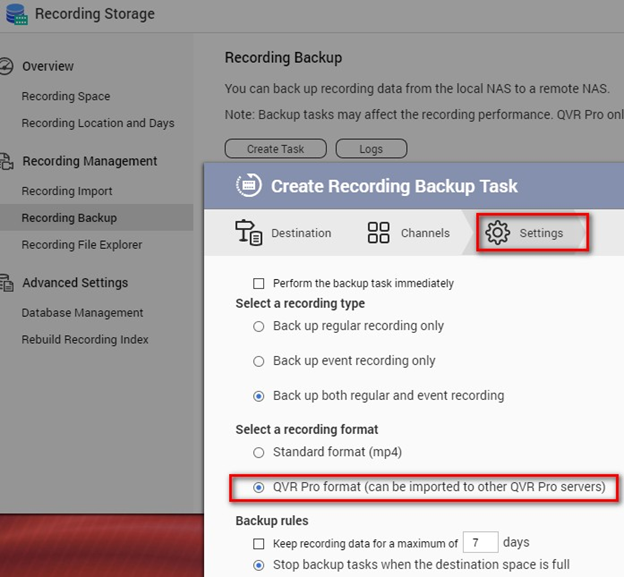Select Back up regular recording only
Screen dimensions: 624x578
point(259,326)
